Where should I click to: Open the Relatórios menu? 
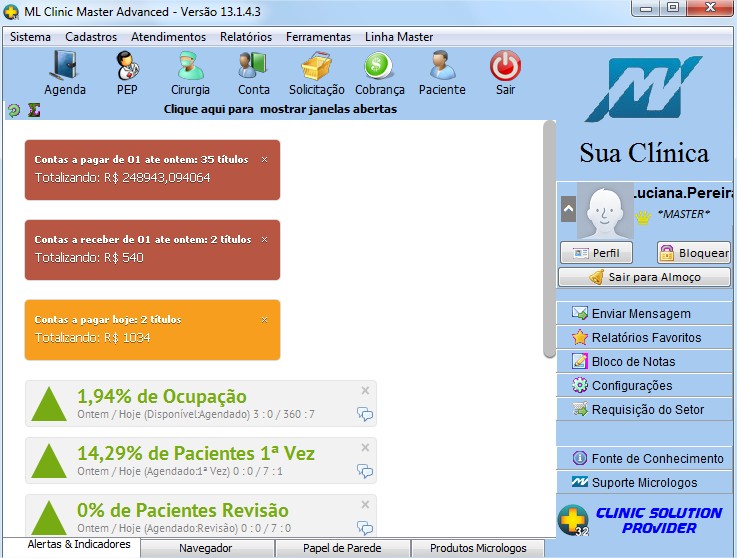pos(245,37)
